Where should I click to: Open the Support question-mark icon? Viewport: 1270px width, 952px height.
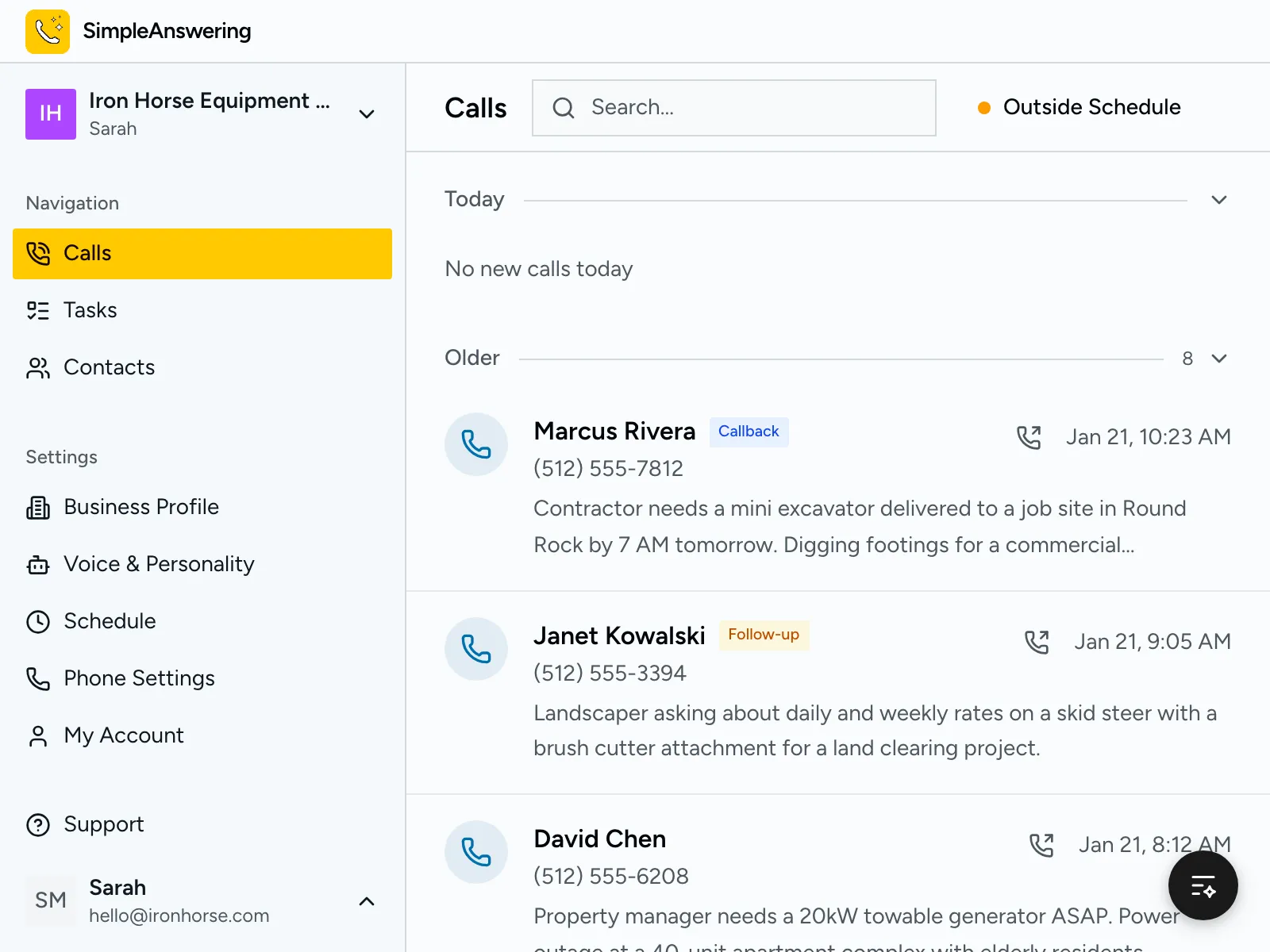click(38, 824)
